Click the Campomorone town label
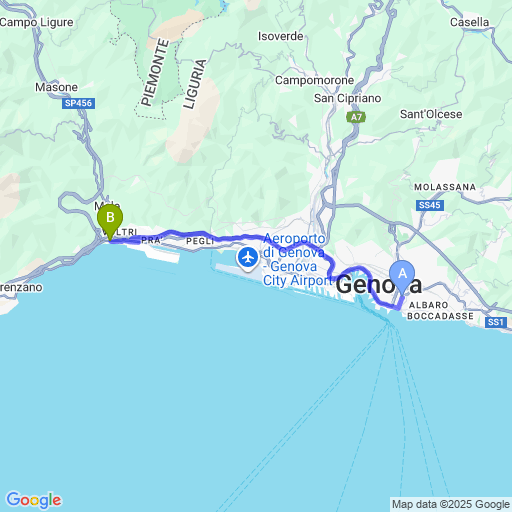Image resolution: width=512 pixels, height=512 pixels. point(314,80)
